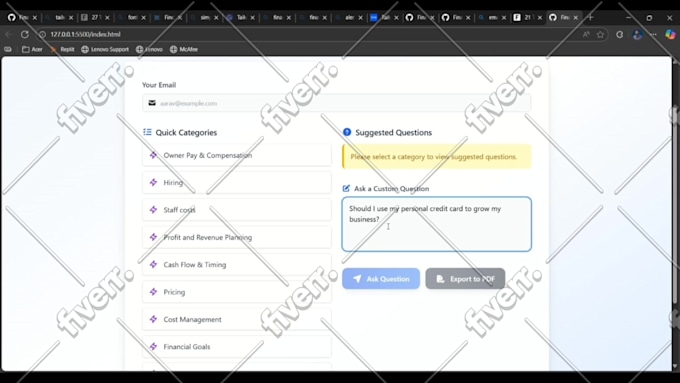This screenshot has width=680, height=383.
Task: Click the "Your Email" label
Action: tap(159, 85)
